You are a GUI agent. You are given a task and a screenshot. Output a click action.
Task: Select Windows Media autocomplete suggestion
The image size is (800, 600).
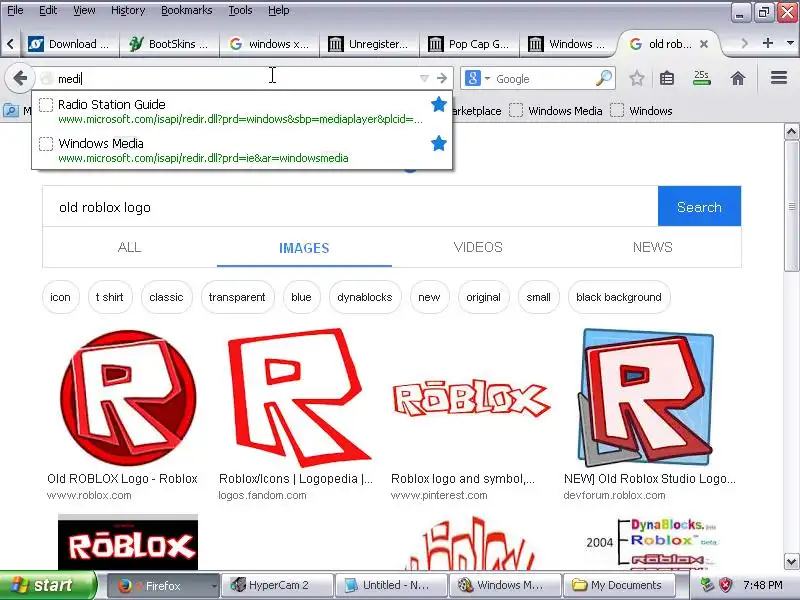point(242,150)
